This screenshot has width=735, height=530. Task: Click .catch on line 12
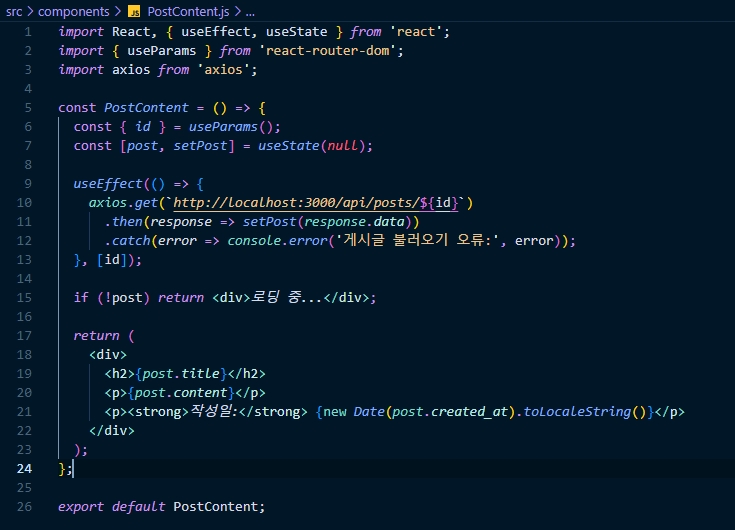click(x=127, y=241)
